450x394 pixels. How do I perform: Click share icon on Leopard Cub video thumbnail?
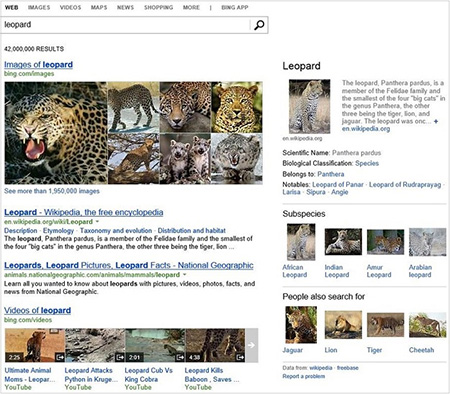tap(180, 357)
